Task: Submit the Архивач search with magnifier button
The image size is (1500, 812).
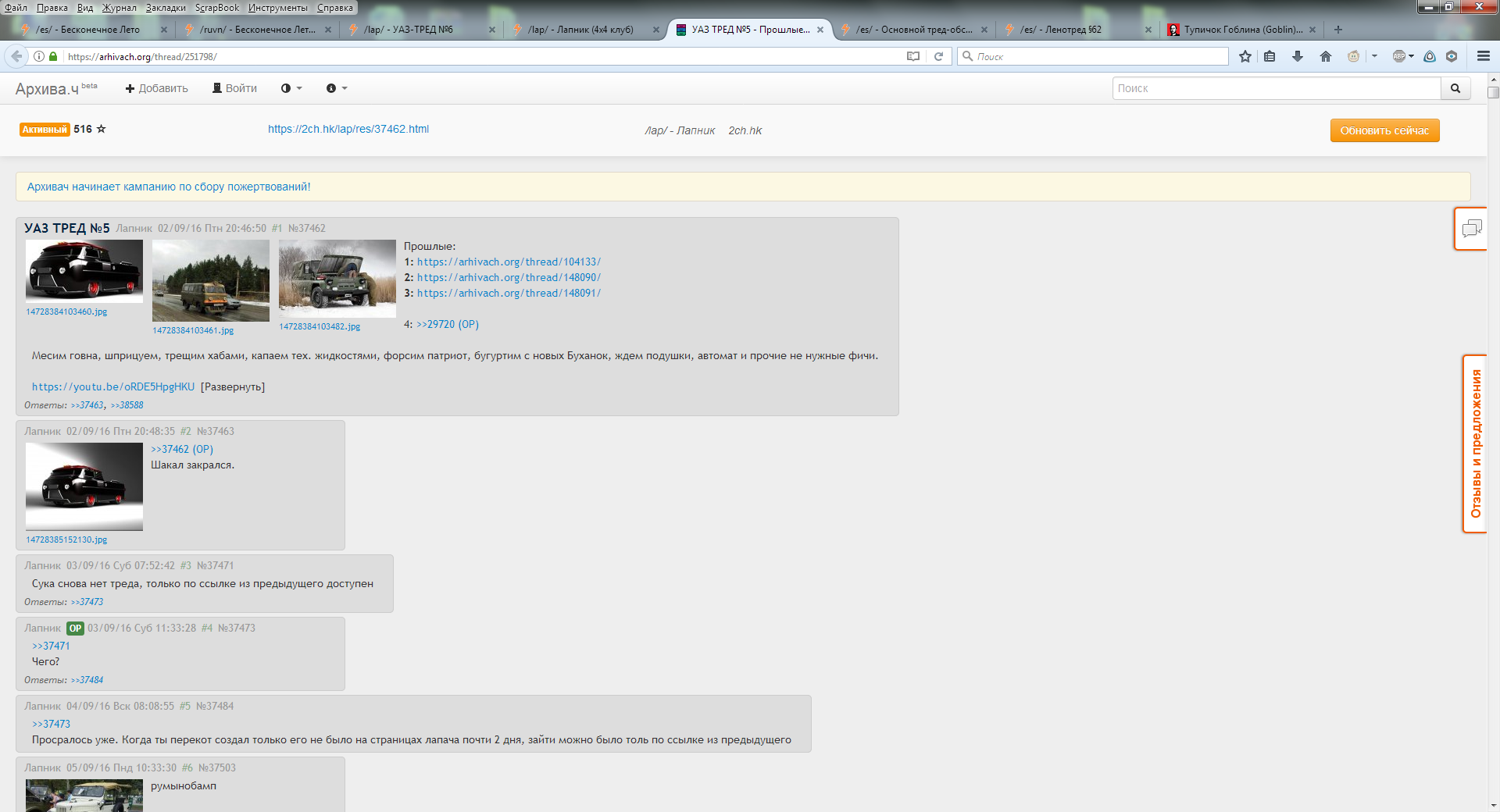Action: tap(1455, 88)
